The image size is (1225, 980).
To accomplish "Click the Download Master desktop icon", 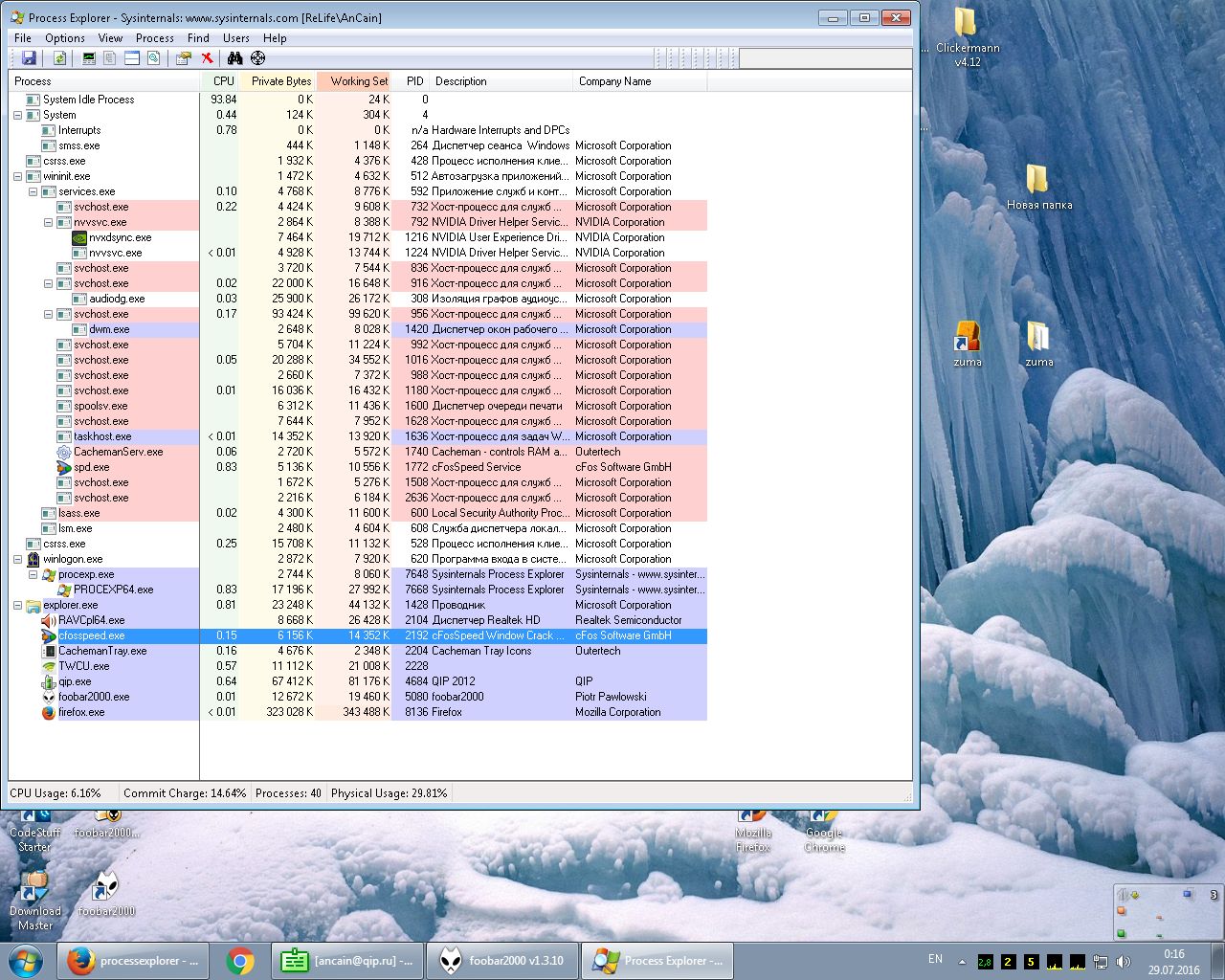I will pos(35,901).
